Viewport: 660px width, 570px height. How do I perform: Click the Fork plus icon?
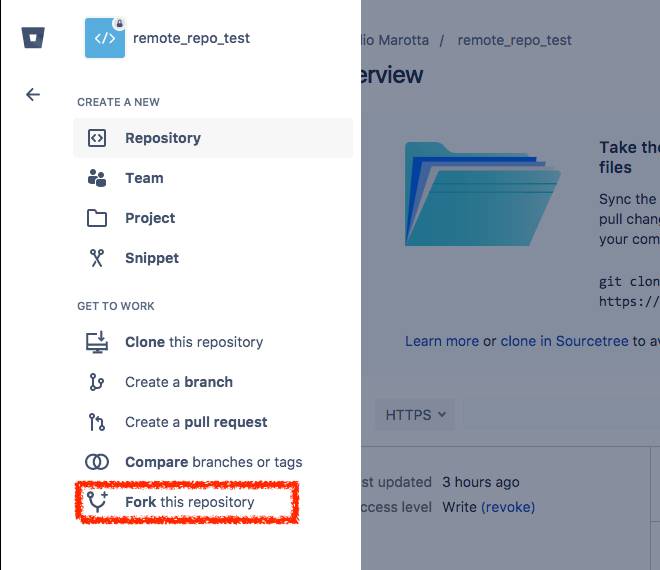click(97, 501)
